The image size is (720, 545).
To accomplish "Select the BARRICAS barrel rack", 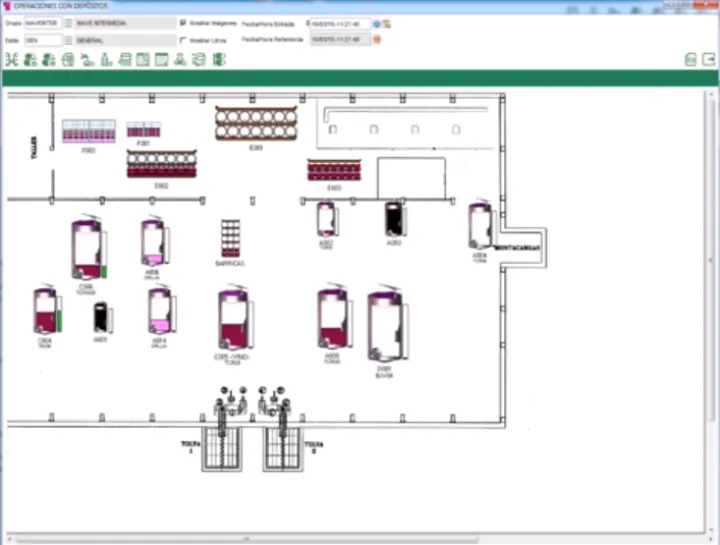I will pyautogui.click(x=230, y=239).
